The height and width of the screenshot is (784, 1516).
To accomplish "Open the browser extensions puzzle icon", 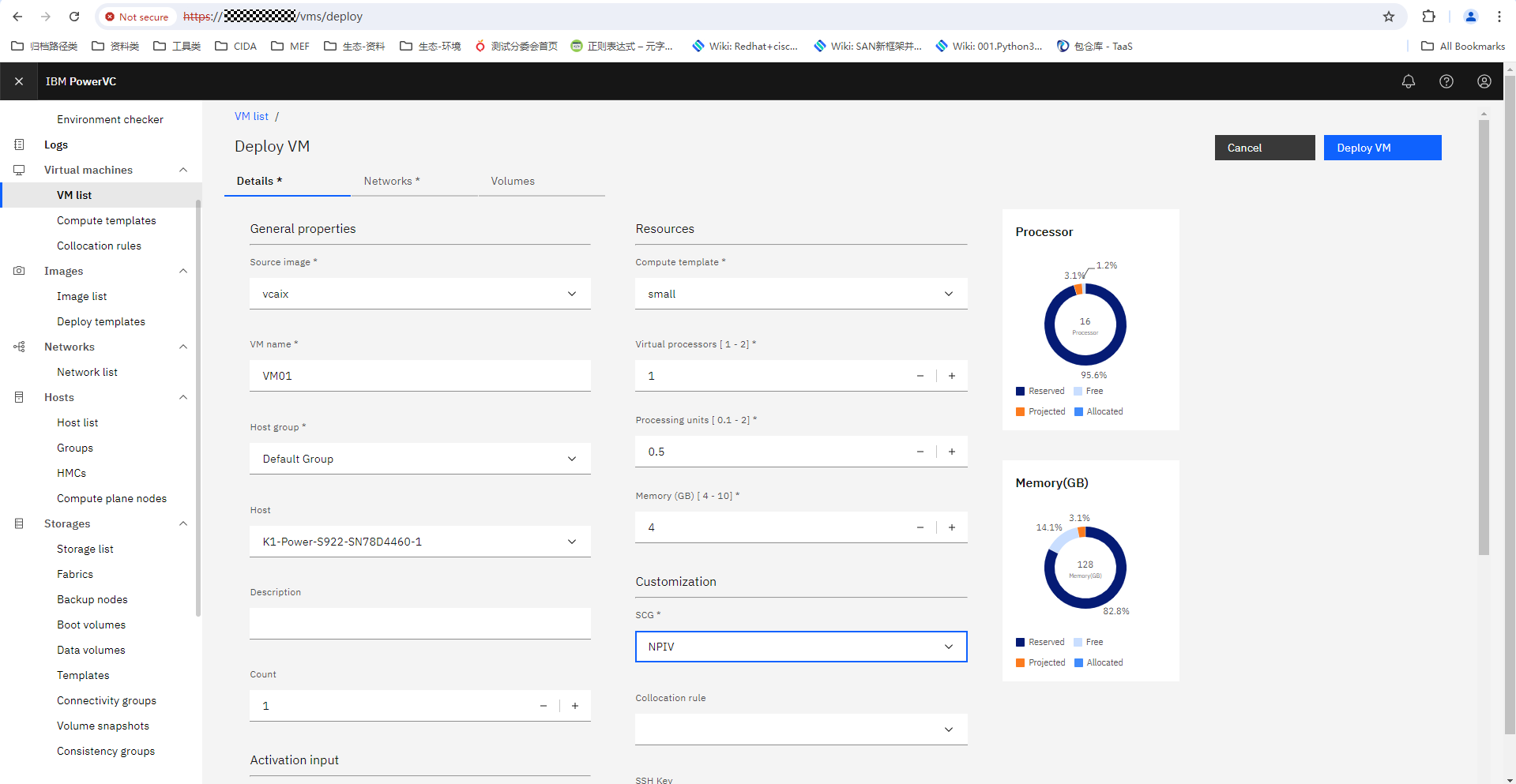I will tap(1429, 17).
